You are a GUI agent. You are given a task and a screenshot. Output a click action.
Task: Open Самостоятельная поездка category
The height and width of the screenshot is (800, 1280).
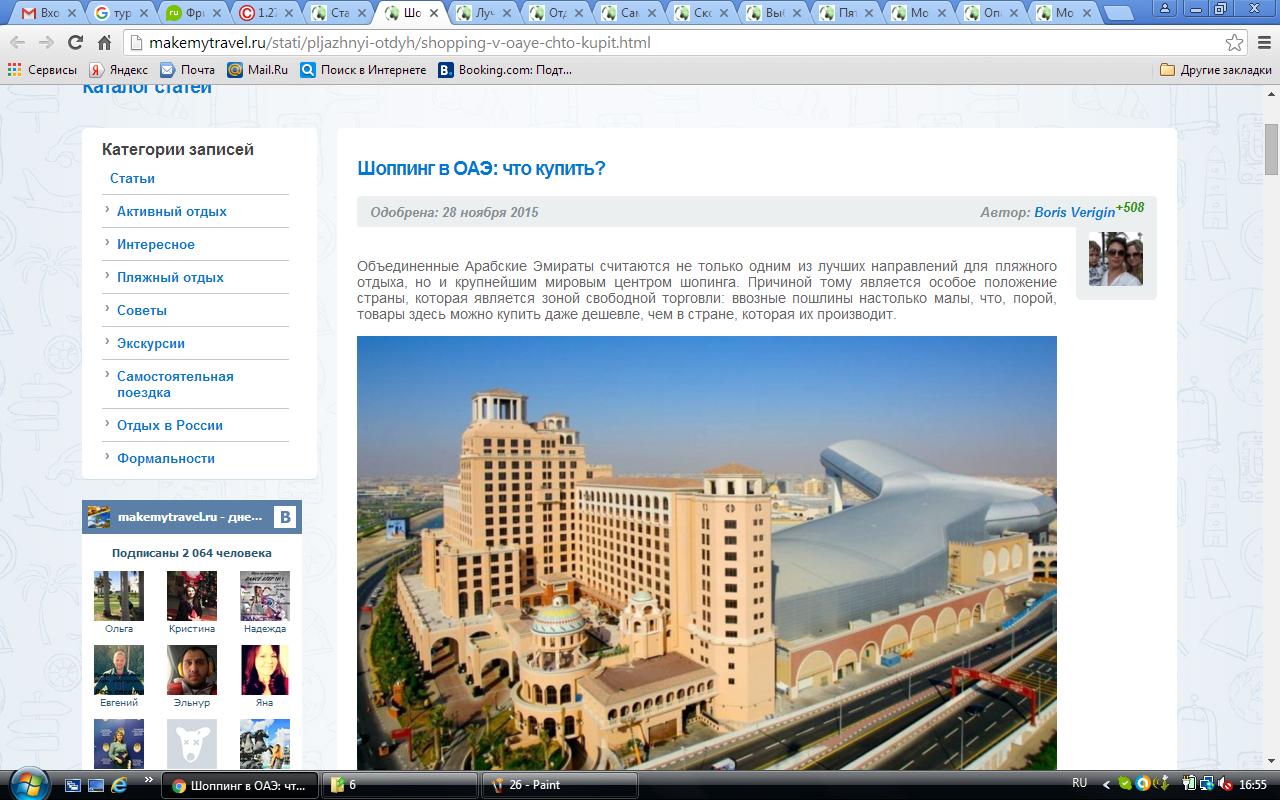(175, 384)
